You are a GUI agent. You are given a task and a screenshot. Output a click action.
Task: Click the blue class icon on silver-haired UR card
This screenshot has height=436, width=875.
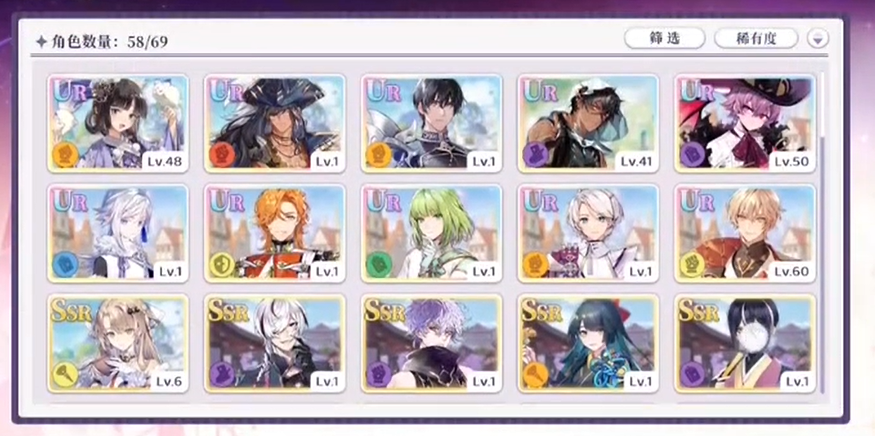pyautogui.click(x=65, y=265)
